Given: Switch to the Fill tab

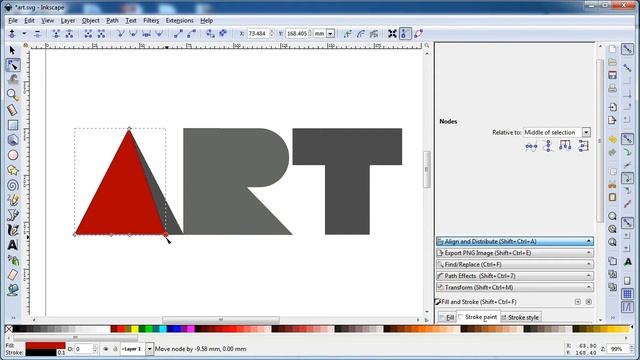Looking at the screenshot, I should (447, 317).
